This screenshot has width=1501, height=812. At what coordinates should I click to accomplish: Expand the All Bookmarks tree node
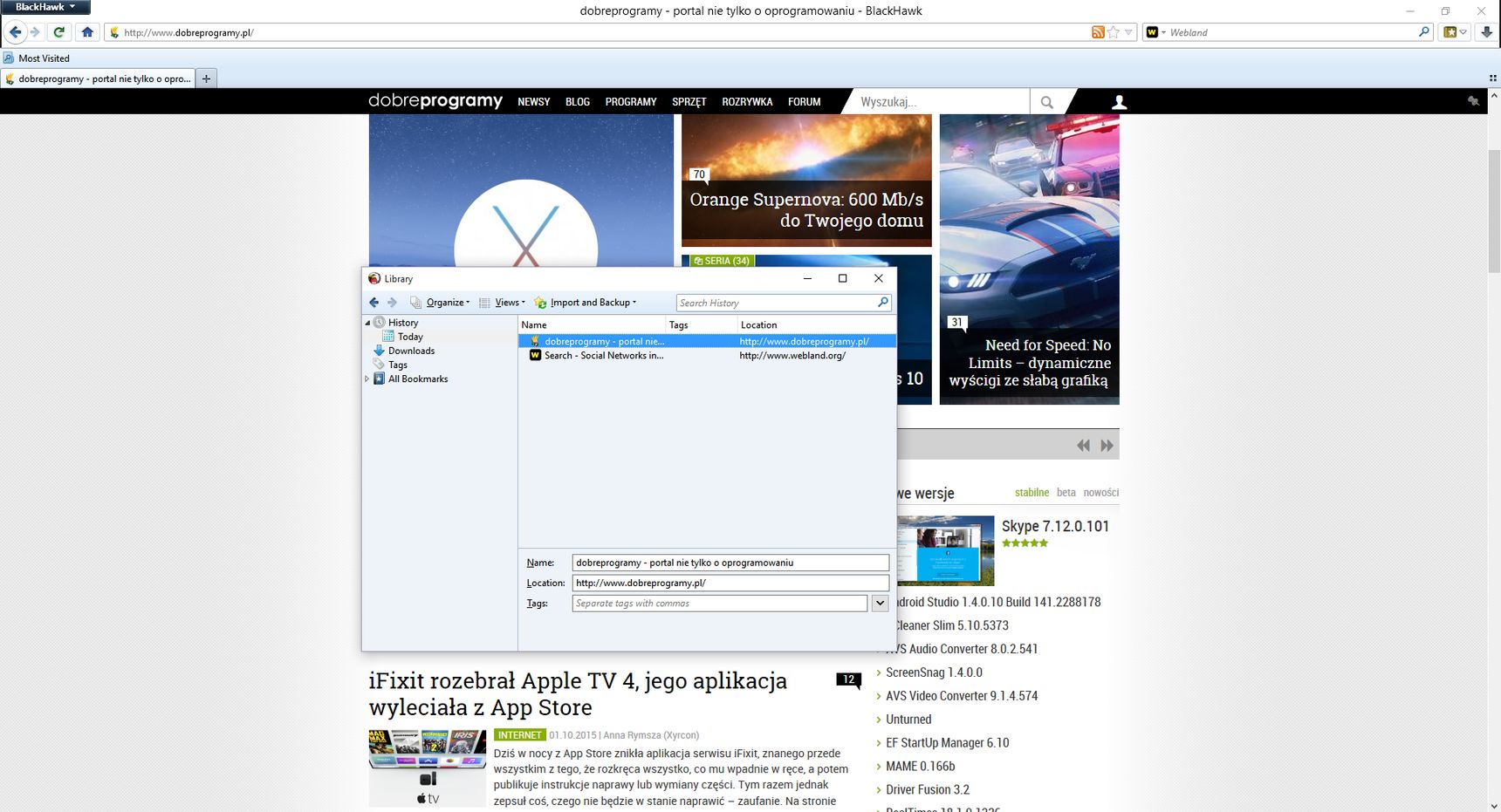[x=367, y=379]
